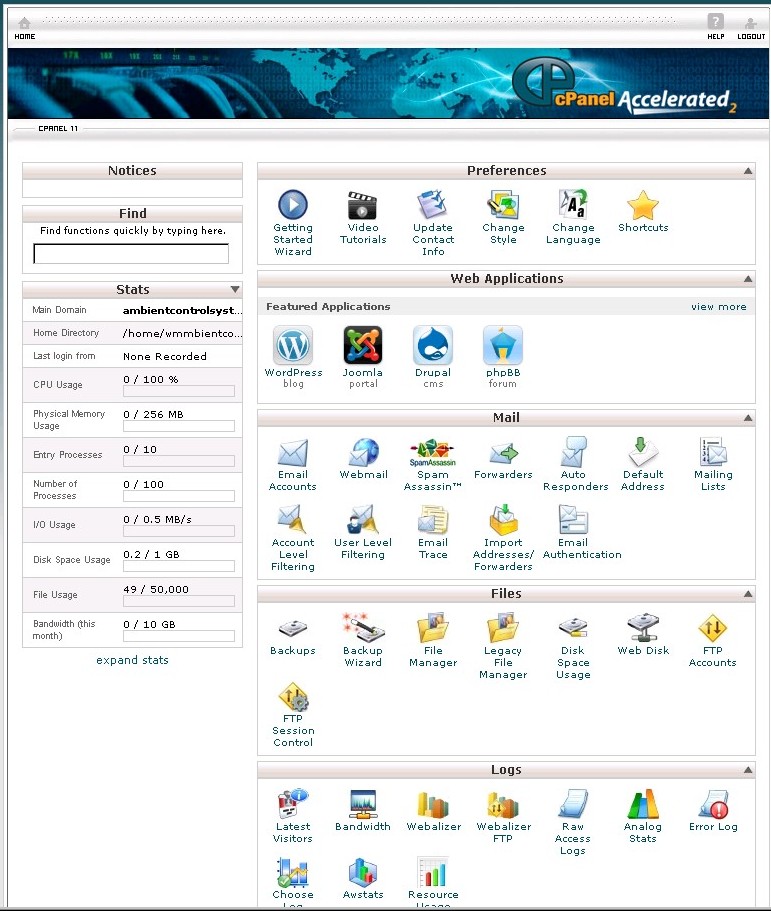Collapse the Preferences section
771x911 pixels.
[x=748, y=171]
